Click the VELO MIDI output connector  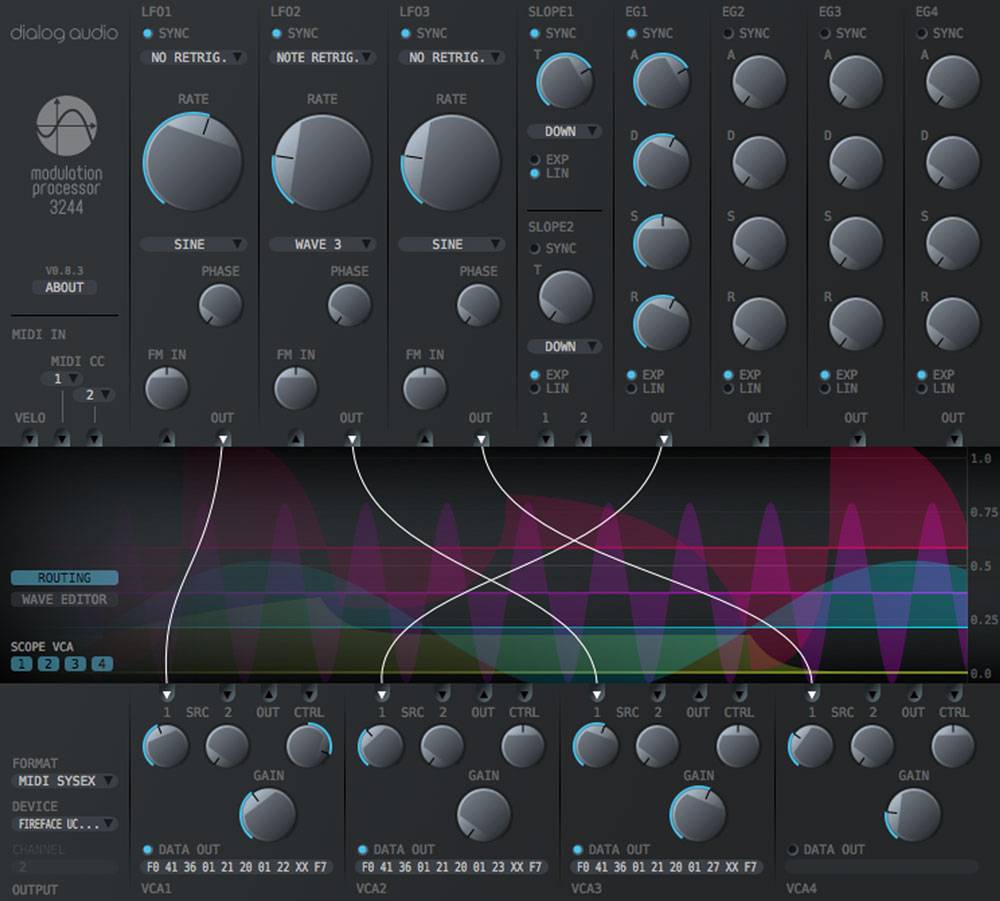coord(29,438)
